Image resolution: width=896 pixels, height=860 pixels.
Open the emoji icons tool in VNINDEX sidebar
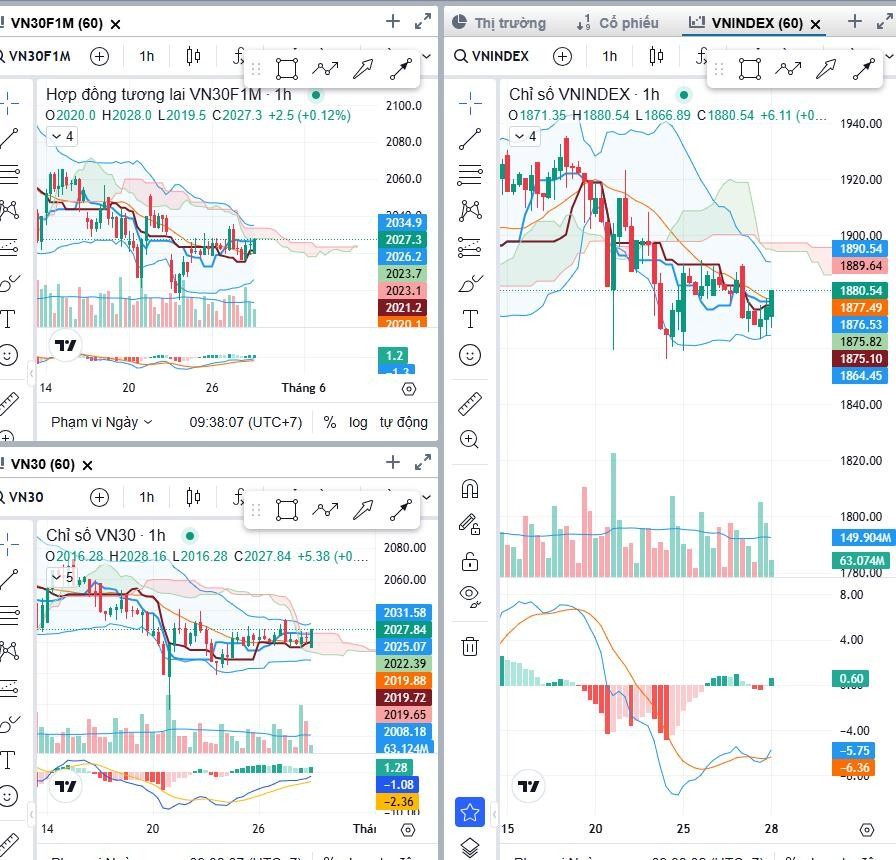pyautogui.click(x=470, y=355)
